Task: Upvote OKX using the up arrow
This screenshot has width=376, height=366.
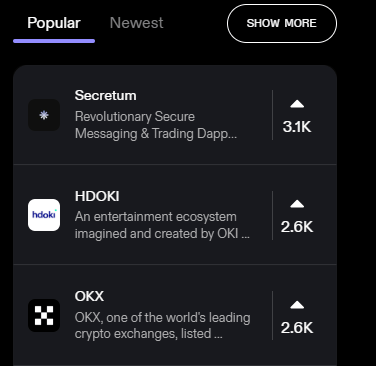Action: click(297, 305)
